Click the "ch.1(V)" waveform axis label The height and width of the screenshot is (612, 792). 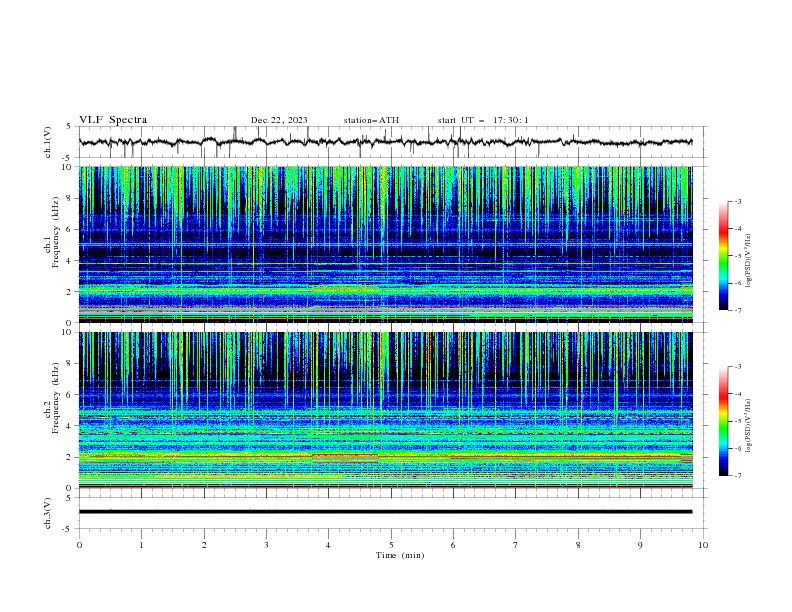click(48, 142)
